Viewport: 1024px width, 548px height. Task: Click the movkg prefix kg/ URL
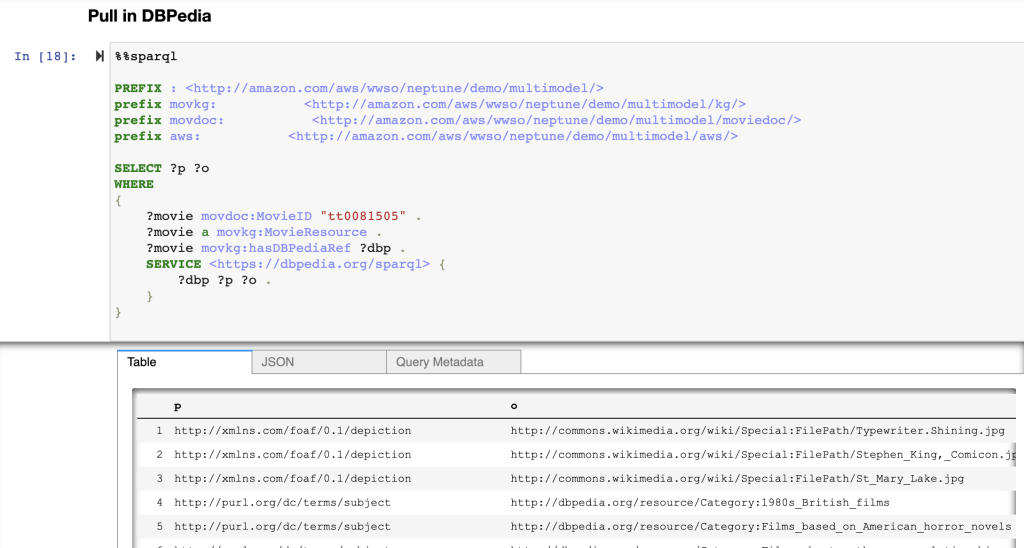[525, 104]
